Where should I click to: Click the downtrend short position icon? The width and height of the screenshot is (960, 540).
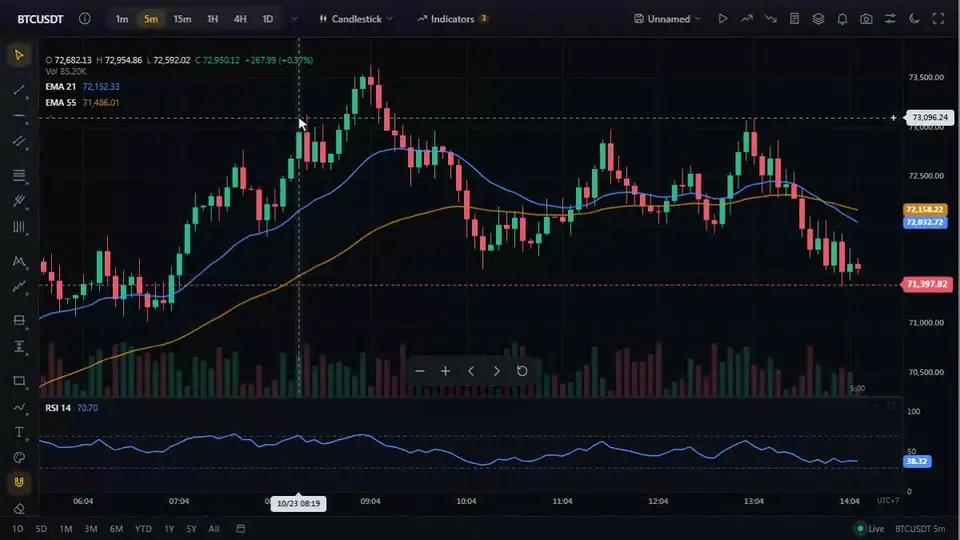tap(770, 19)
